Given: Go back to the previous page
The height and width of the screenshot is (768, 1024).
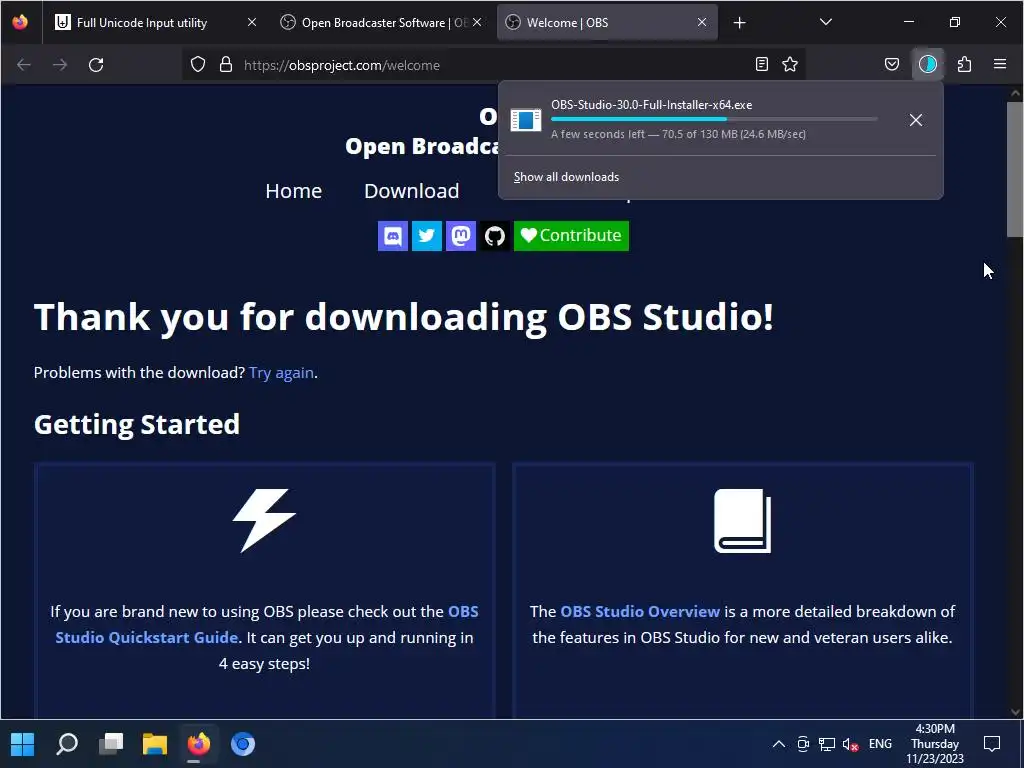Looking at the screenshot, I should 24,65.
